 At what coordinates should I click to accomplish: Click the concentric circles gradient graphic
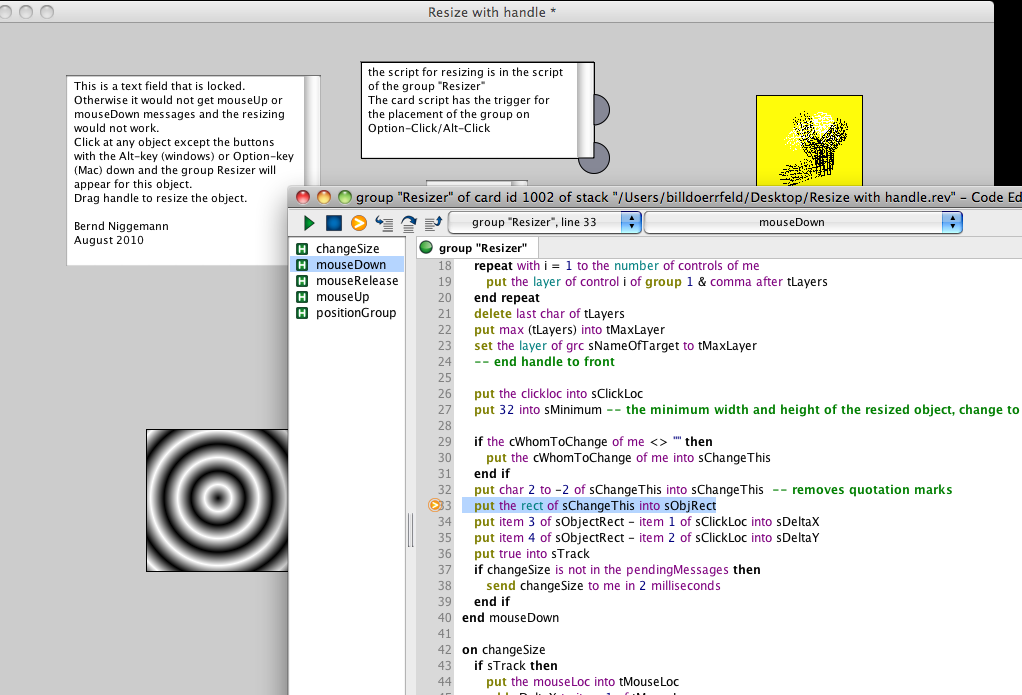pyautogui.click(x=216, y=497)
